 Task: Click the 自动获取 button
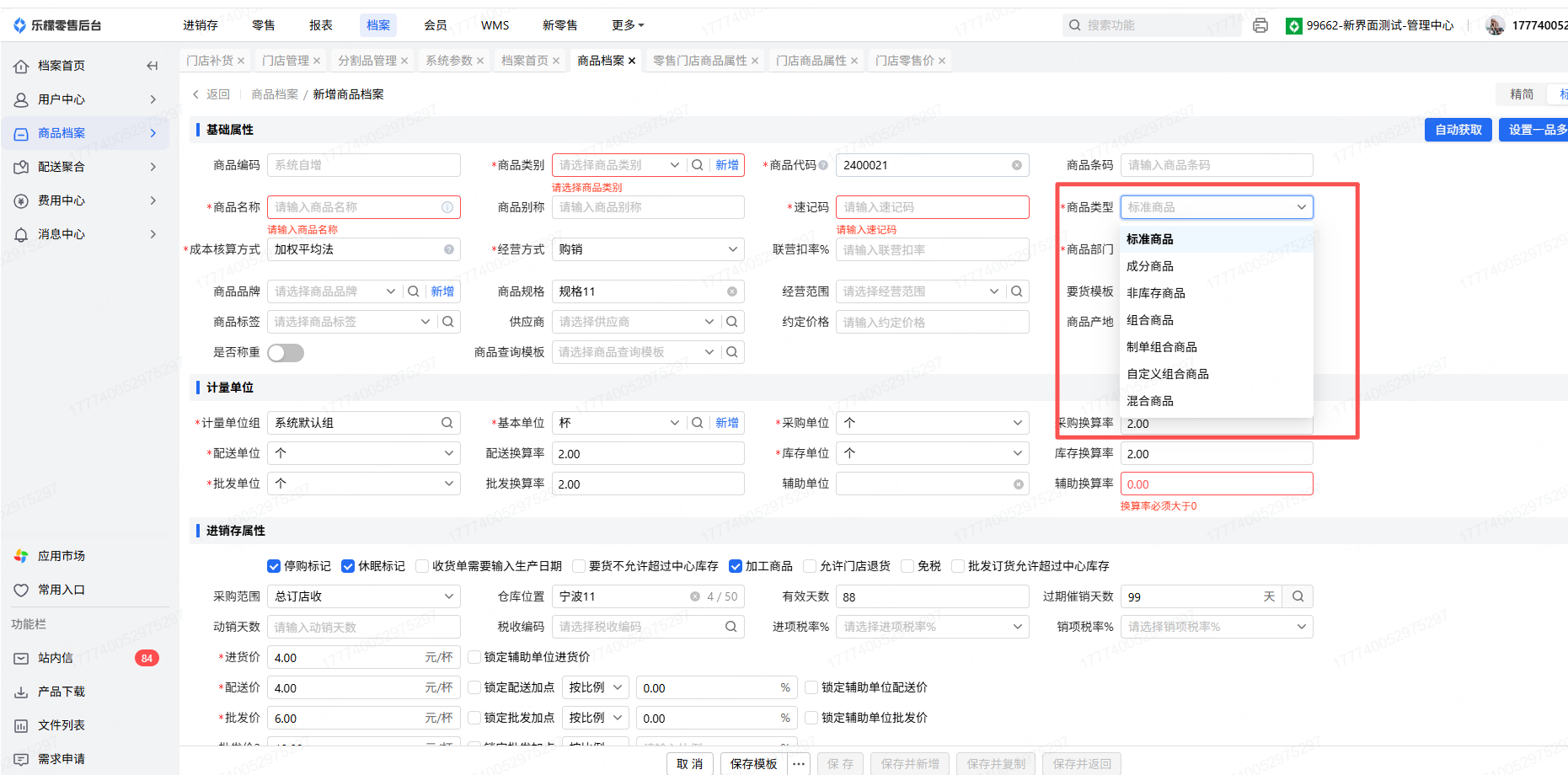tap(1458, 130)
